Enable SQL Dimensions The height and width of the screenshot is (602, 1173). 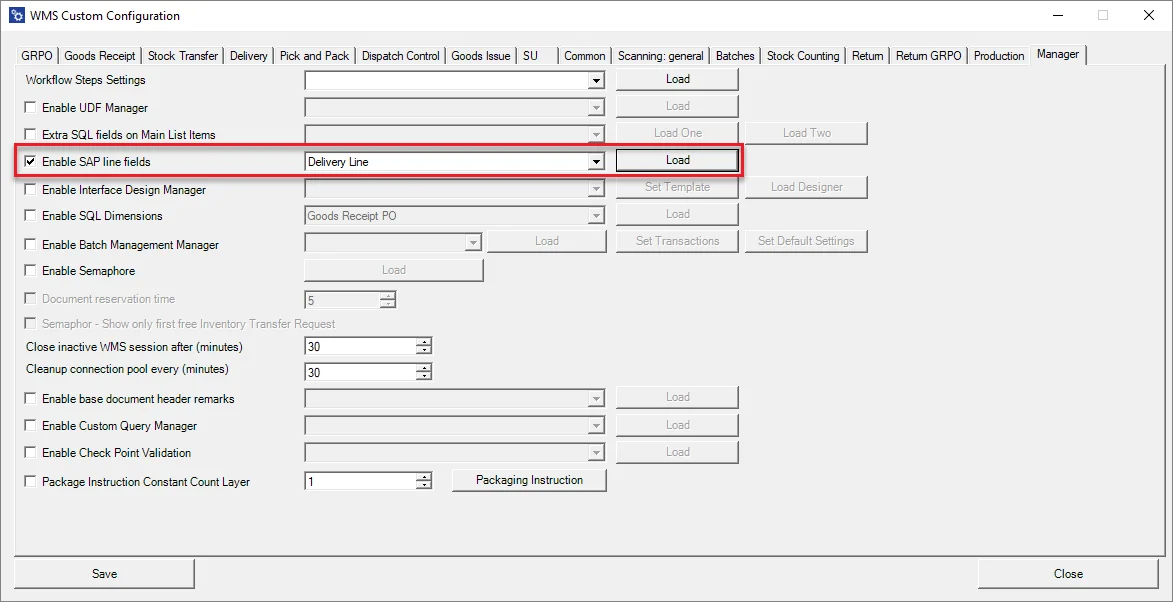tap(29, 215)
